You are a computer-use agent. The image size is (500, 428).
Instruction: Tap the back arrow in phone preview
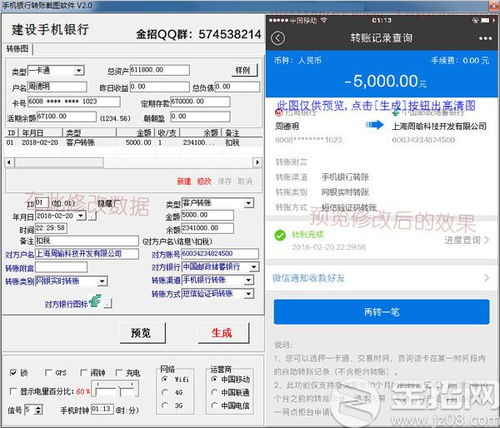(x=278, y=38)
